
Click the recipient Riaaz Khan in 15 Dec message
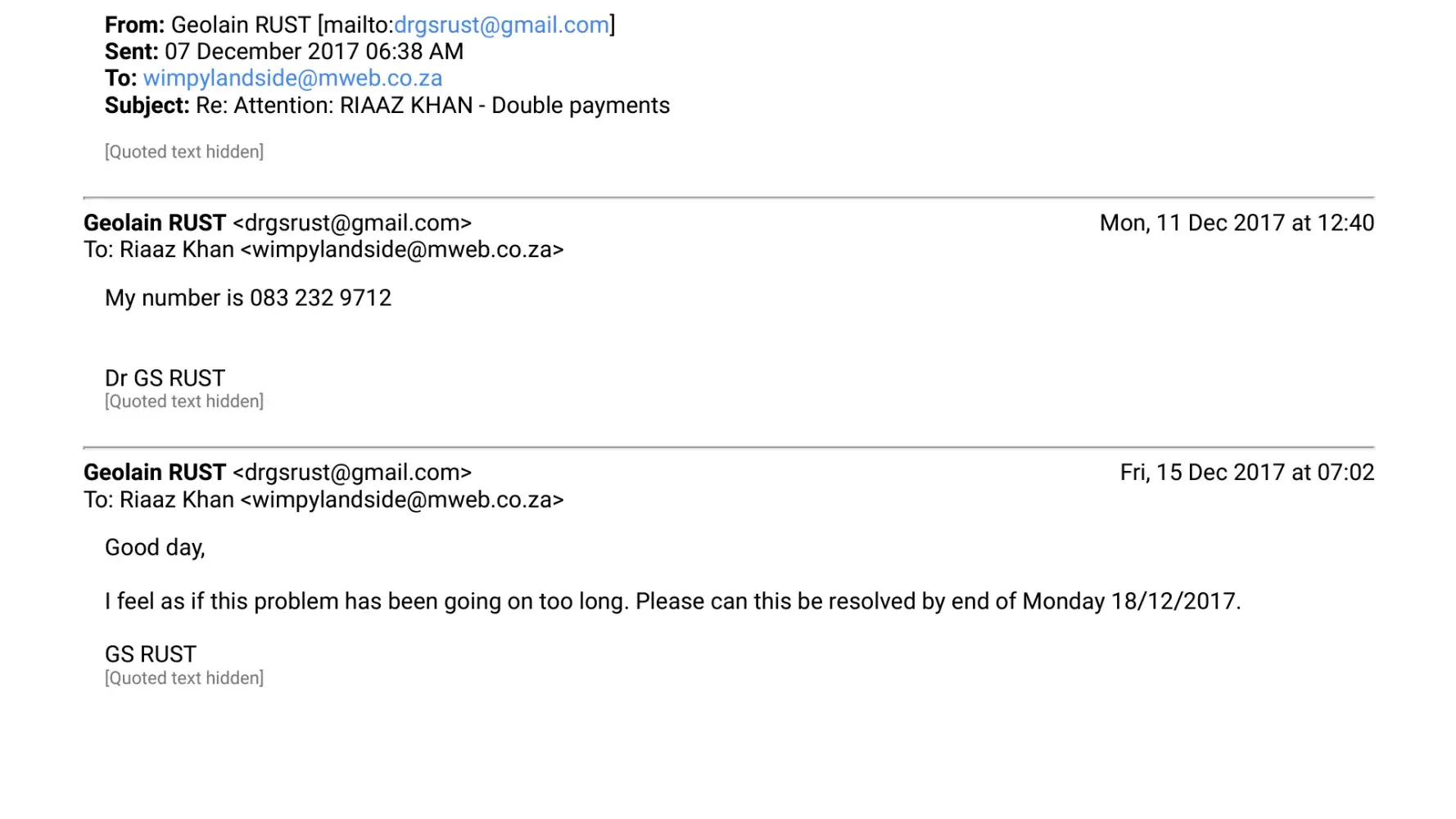coord(177,500)
